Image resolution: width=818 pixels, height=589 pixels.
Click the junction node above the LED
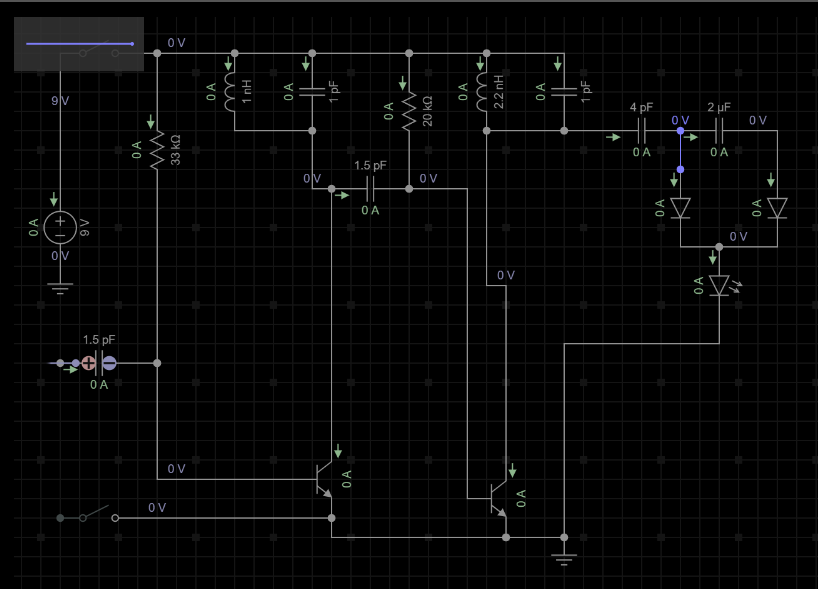pyautogui.click(x=719, y=247)
